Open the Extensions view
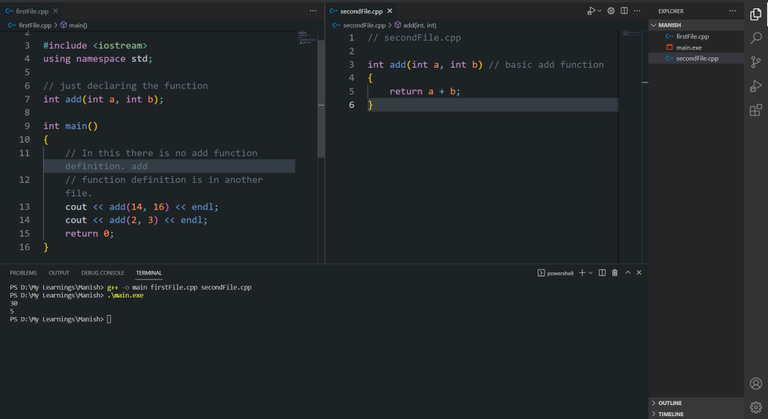This screenshot has width=768, height=419. 756,110
